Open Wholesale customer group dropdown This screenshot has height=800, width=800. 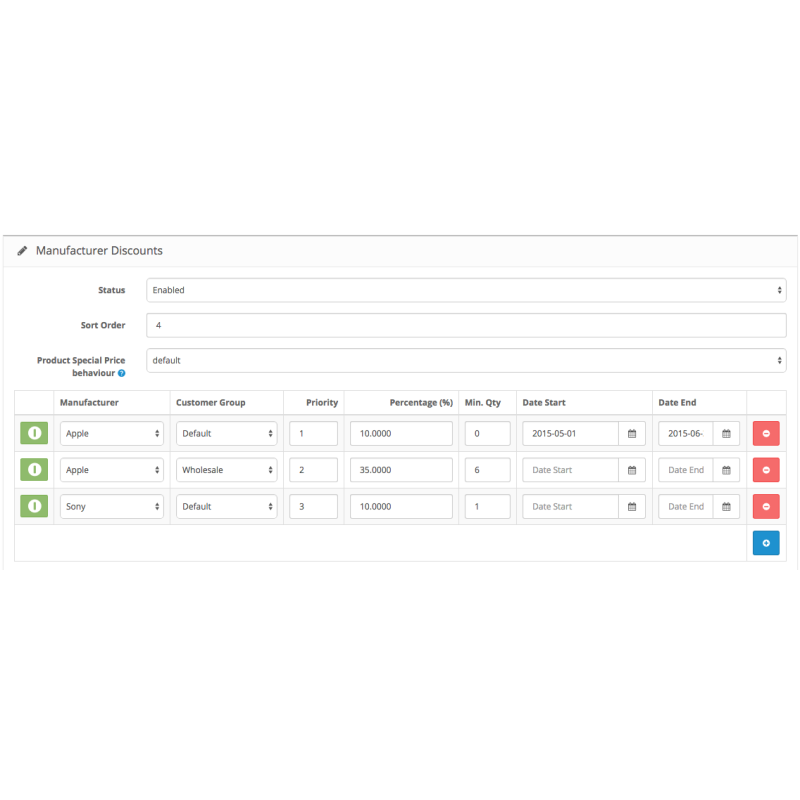tap(226, 470)
